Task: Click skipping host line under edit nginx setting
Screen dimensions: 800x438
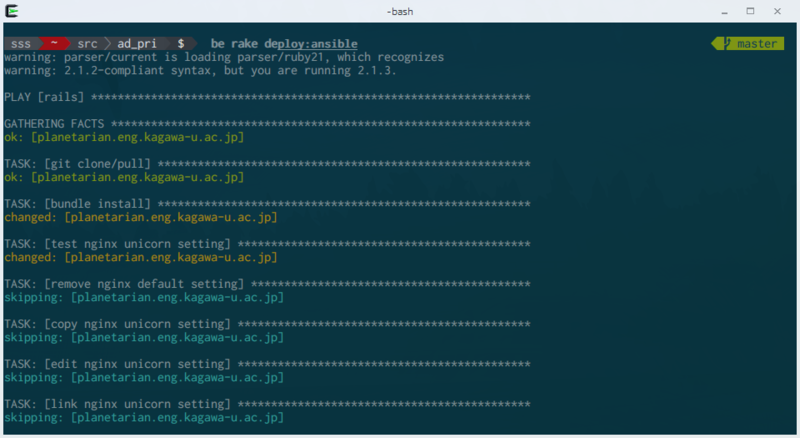Action: point(144,377)
